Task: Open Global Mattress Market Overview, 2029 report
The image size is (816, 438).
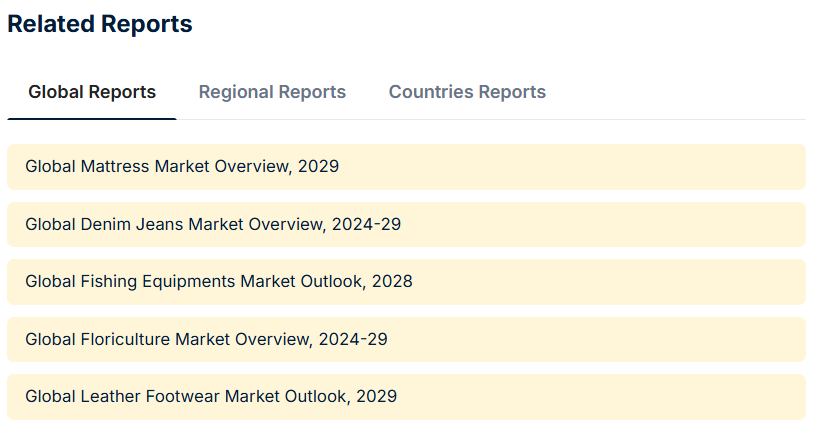Action: 182,166
